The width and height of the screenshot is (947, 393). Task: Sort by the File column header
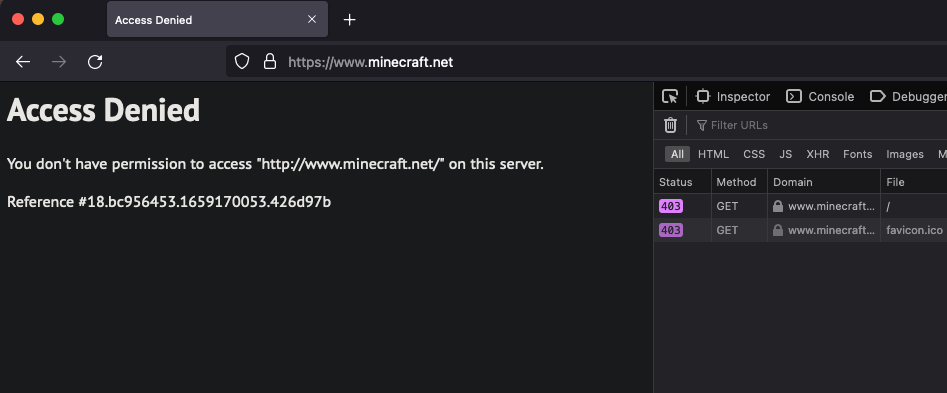(x=913, y=182)
